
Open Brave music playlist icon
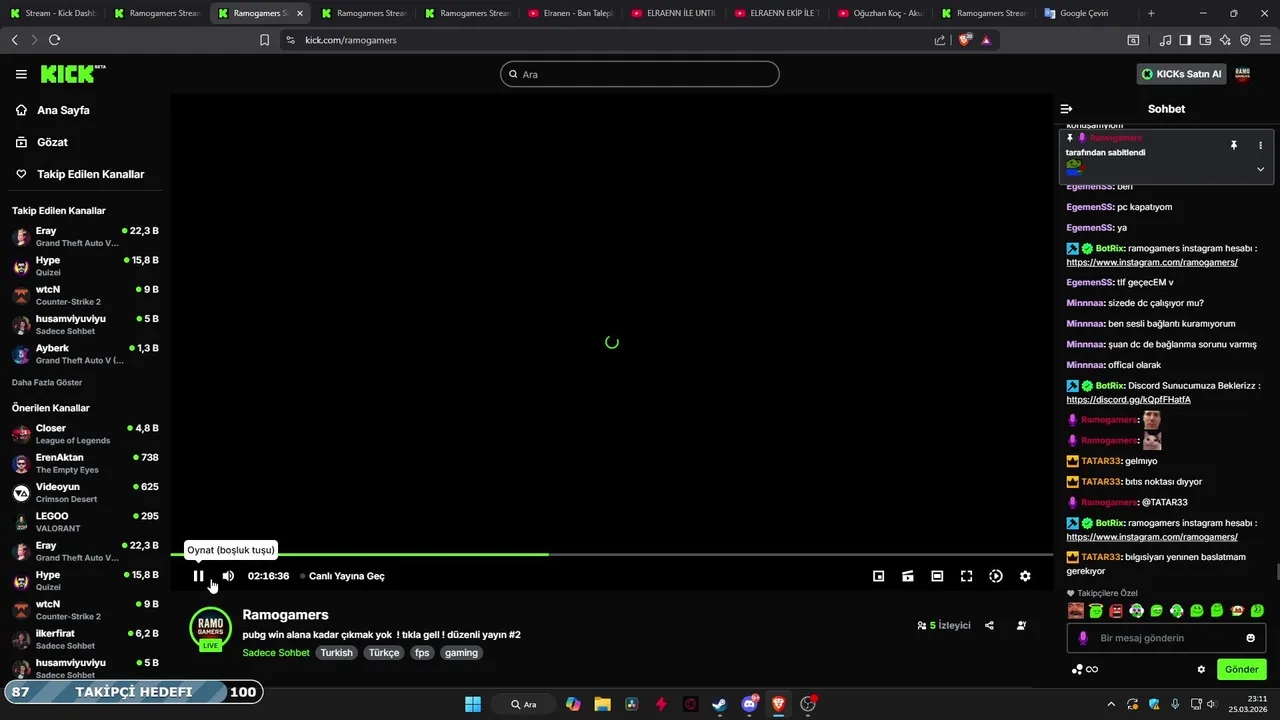(x=1165, y=40)
